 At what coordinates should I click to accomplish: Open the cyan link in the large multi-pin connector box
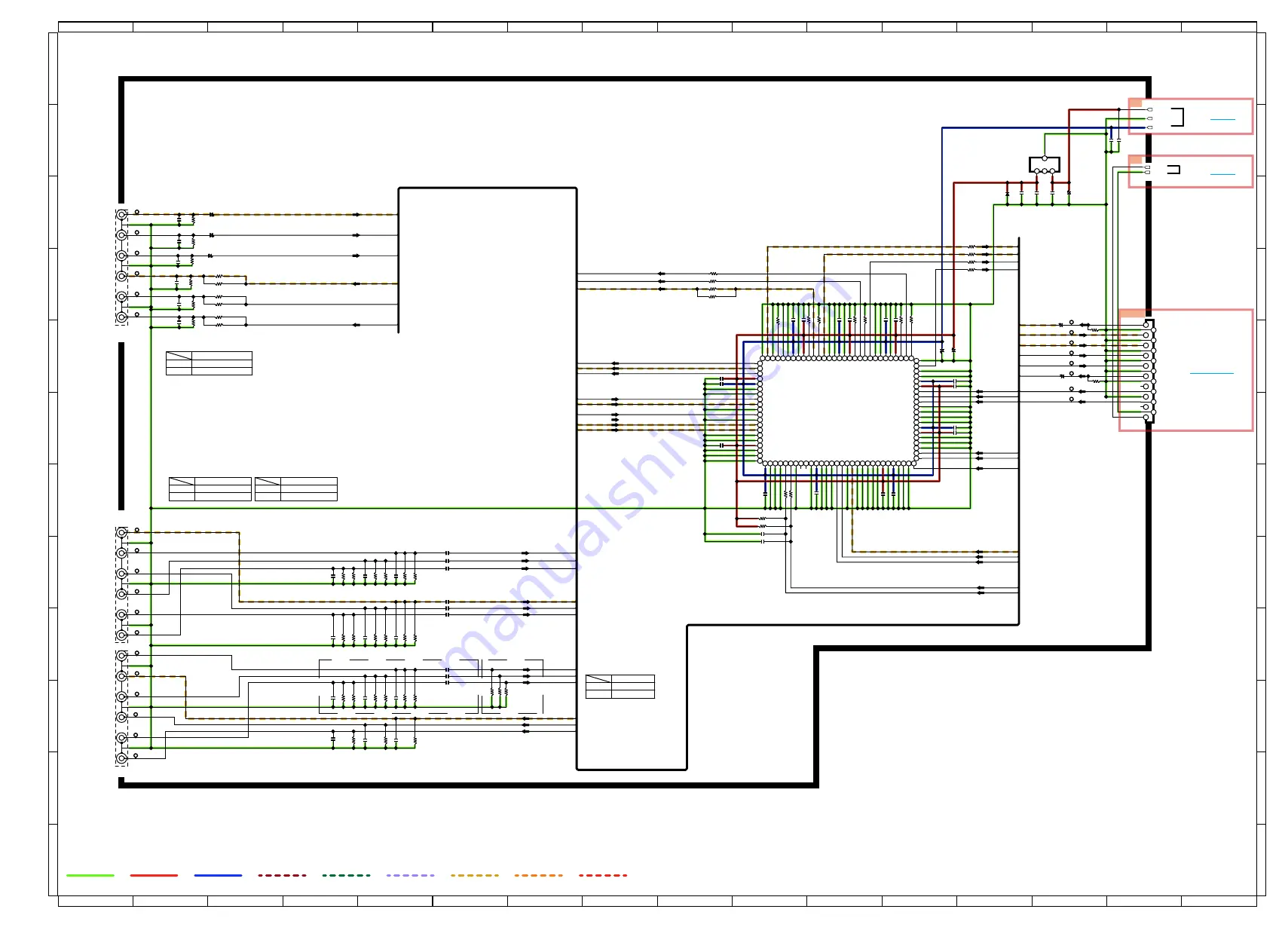pyautogui.click(x=1212, y=373)
